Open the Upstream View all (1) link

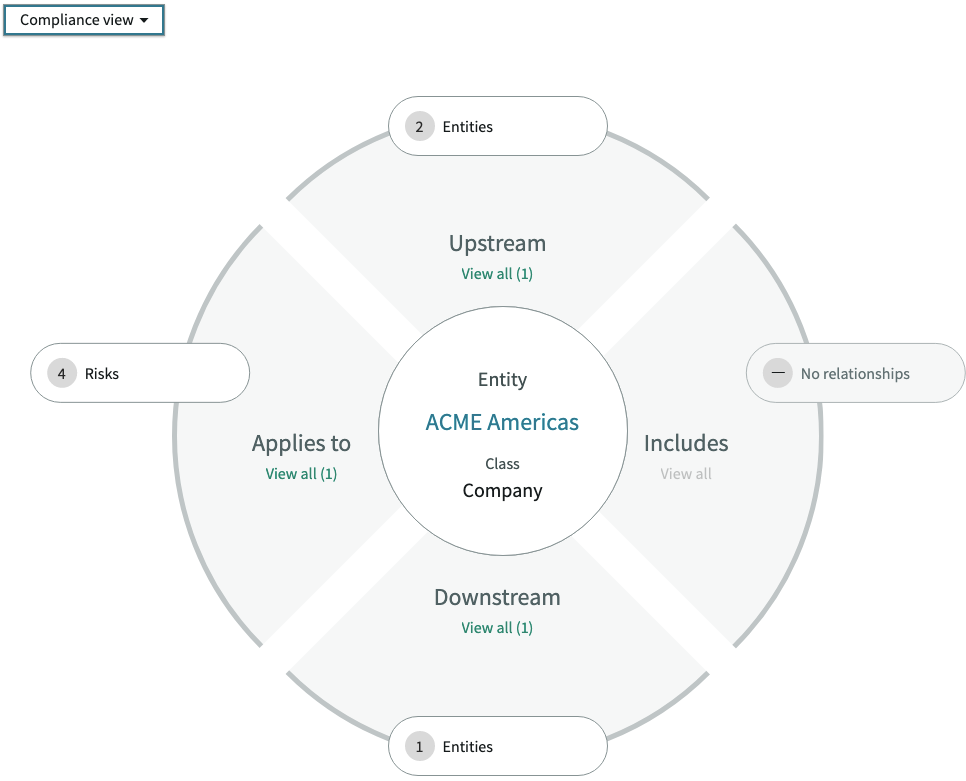[x=497, y=274]
